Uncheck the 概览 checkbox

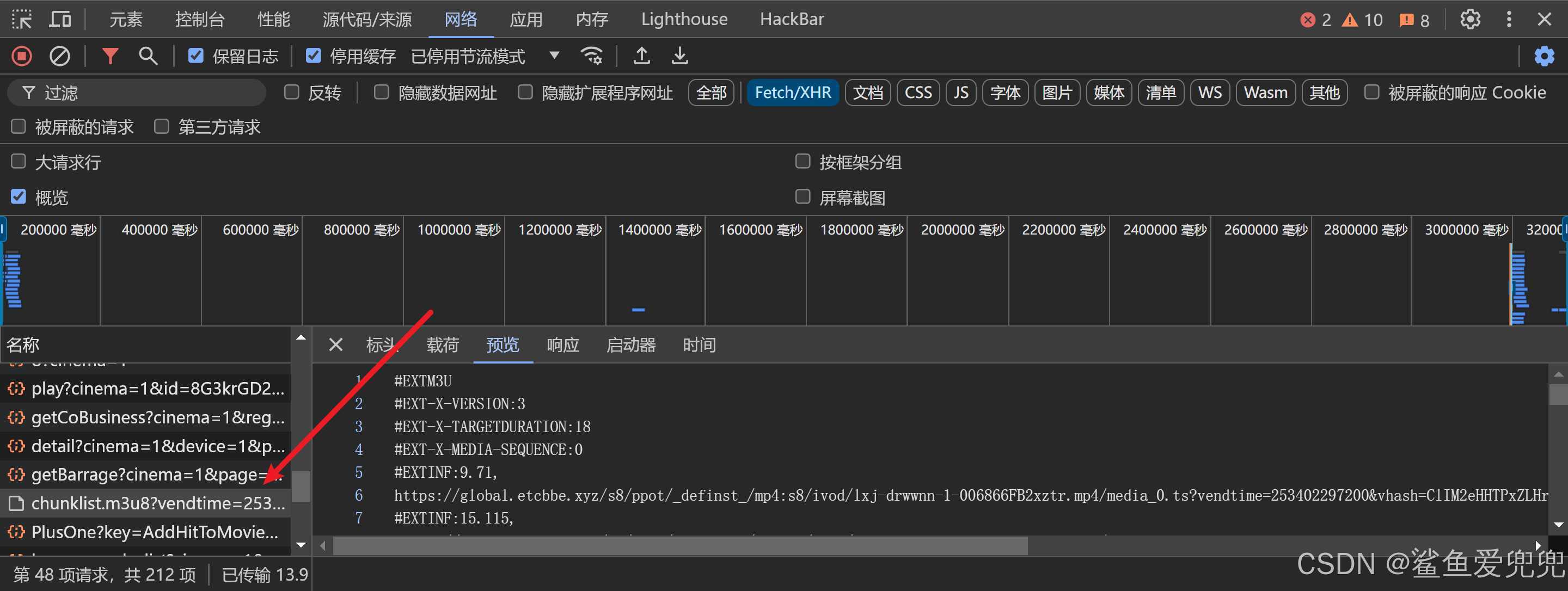tap(19, 197)
